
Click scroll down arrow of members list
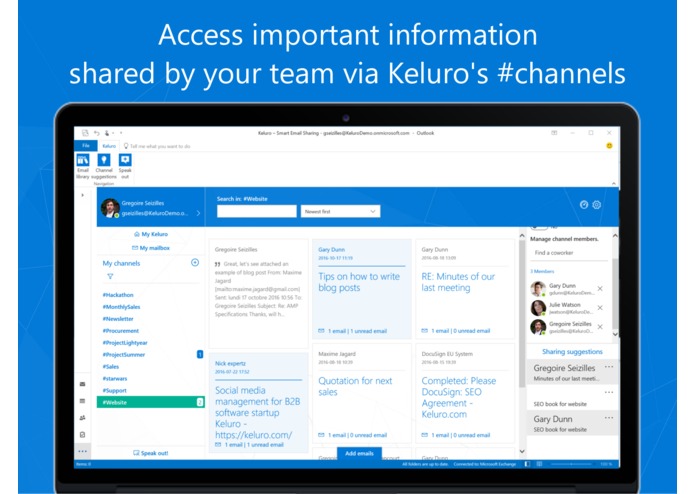(x=615, y=334)
